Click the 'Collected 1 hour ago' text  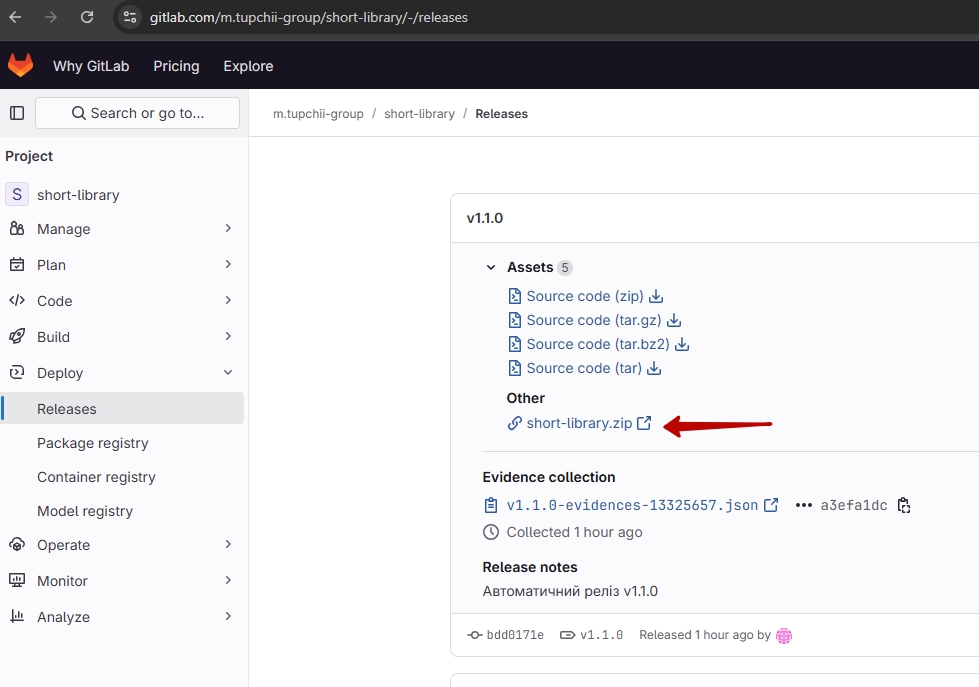tap(574, 532)
